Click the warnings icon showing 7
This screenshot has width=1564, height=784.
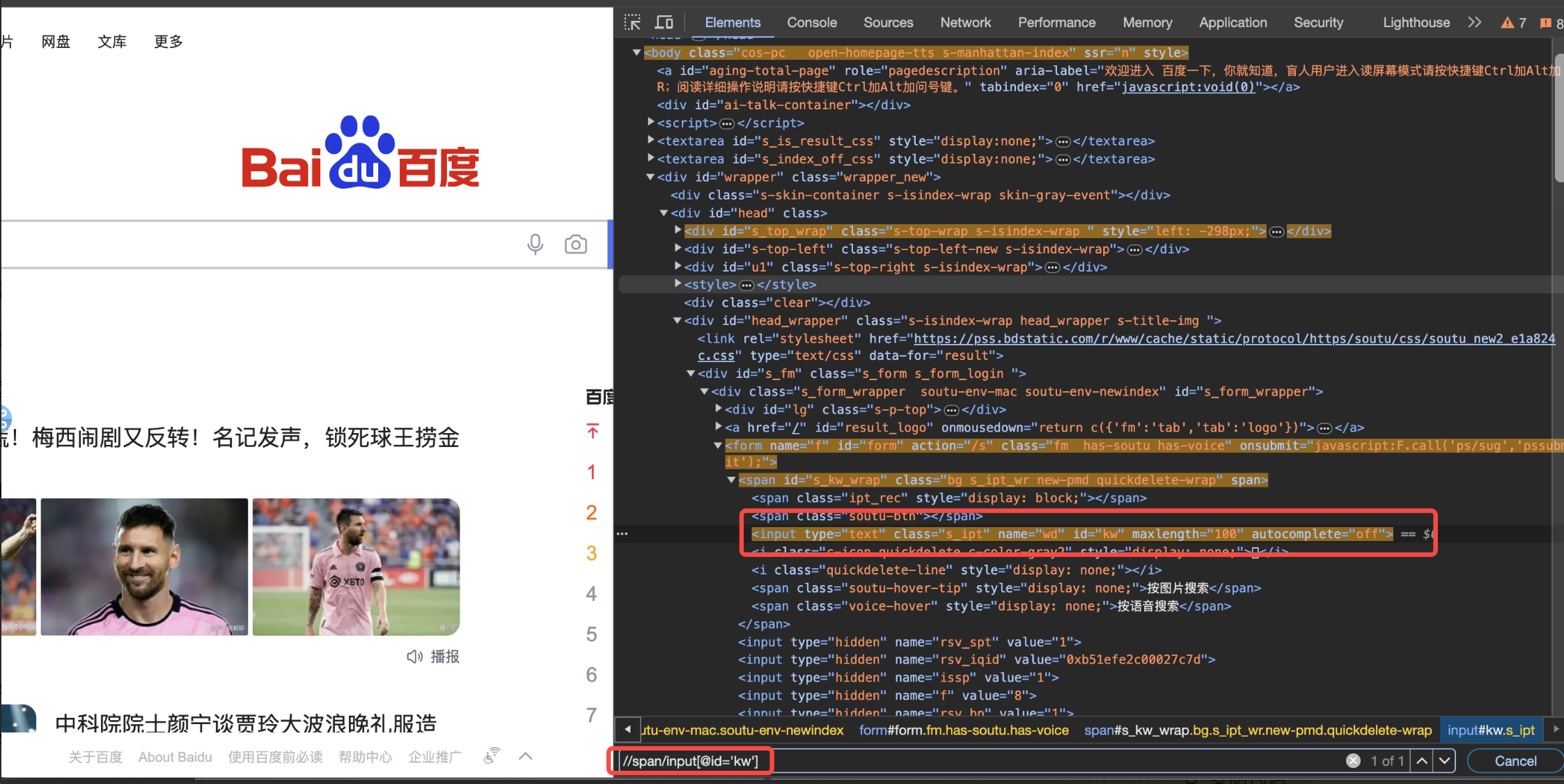1511,22
